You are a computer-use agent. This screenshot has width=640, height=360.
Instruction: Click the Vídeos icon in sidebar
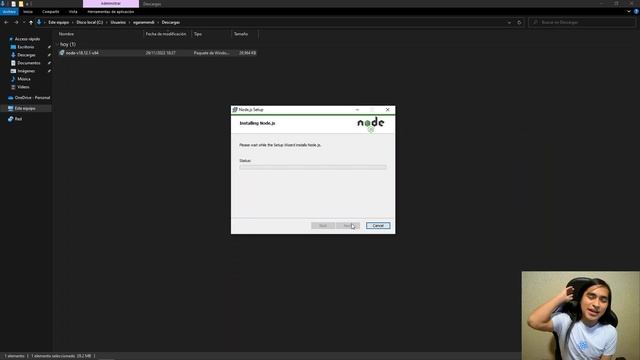pyautogui.click(x=13, y=87)
